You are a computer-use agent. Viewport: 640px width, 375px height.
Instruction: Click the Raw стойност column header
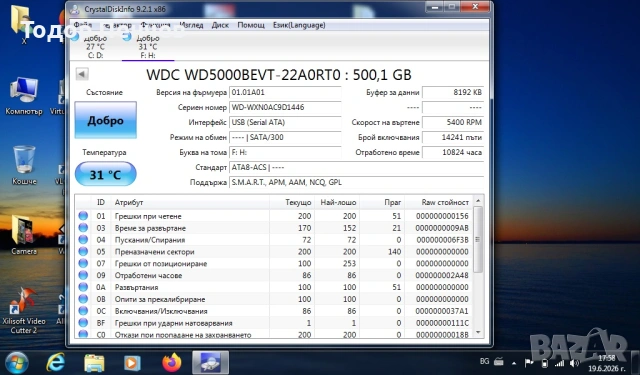[439, 202]
